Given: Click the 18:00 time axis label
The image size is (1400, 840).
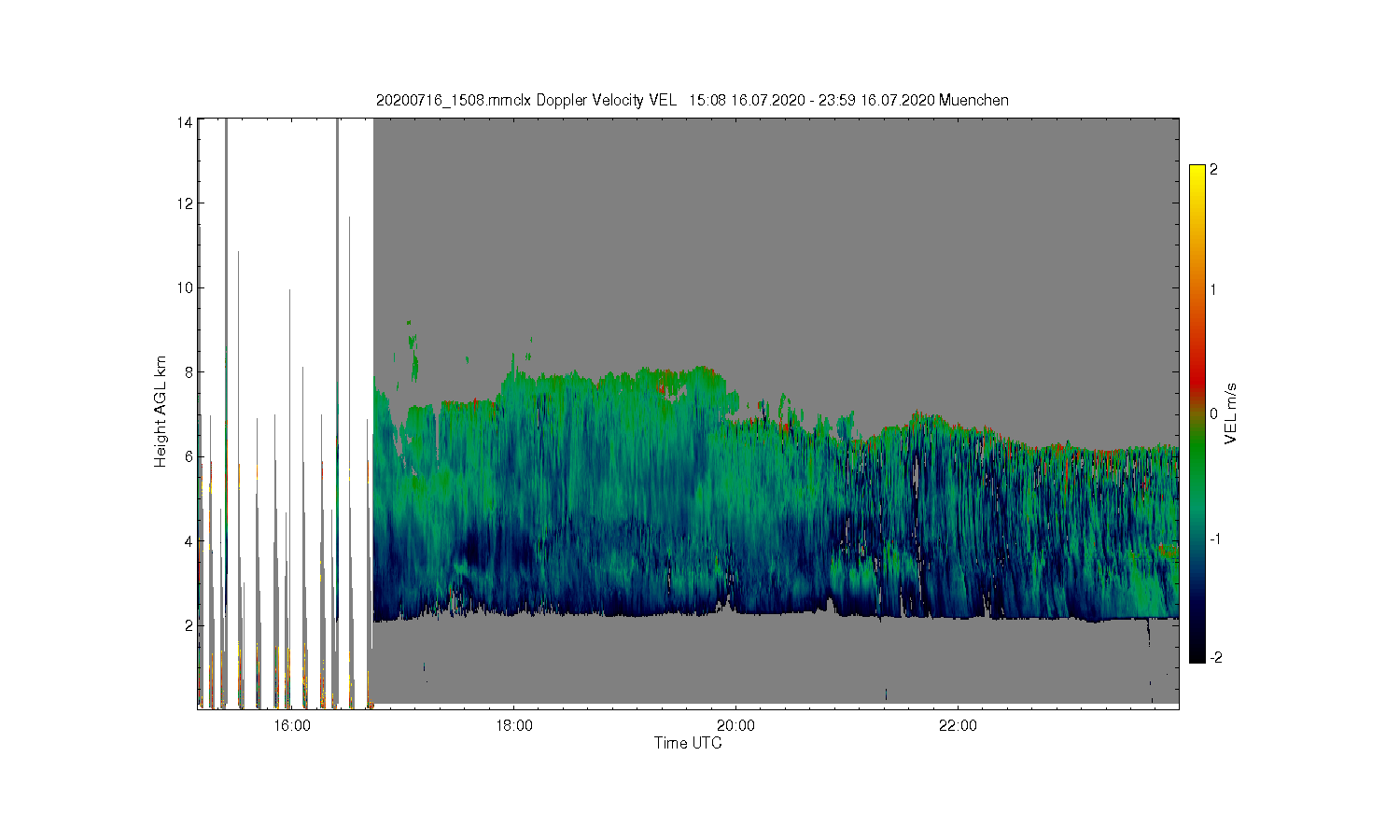Looking at the screenshot, I should (514, 726).
